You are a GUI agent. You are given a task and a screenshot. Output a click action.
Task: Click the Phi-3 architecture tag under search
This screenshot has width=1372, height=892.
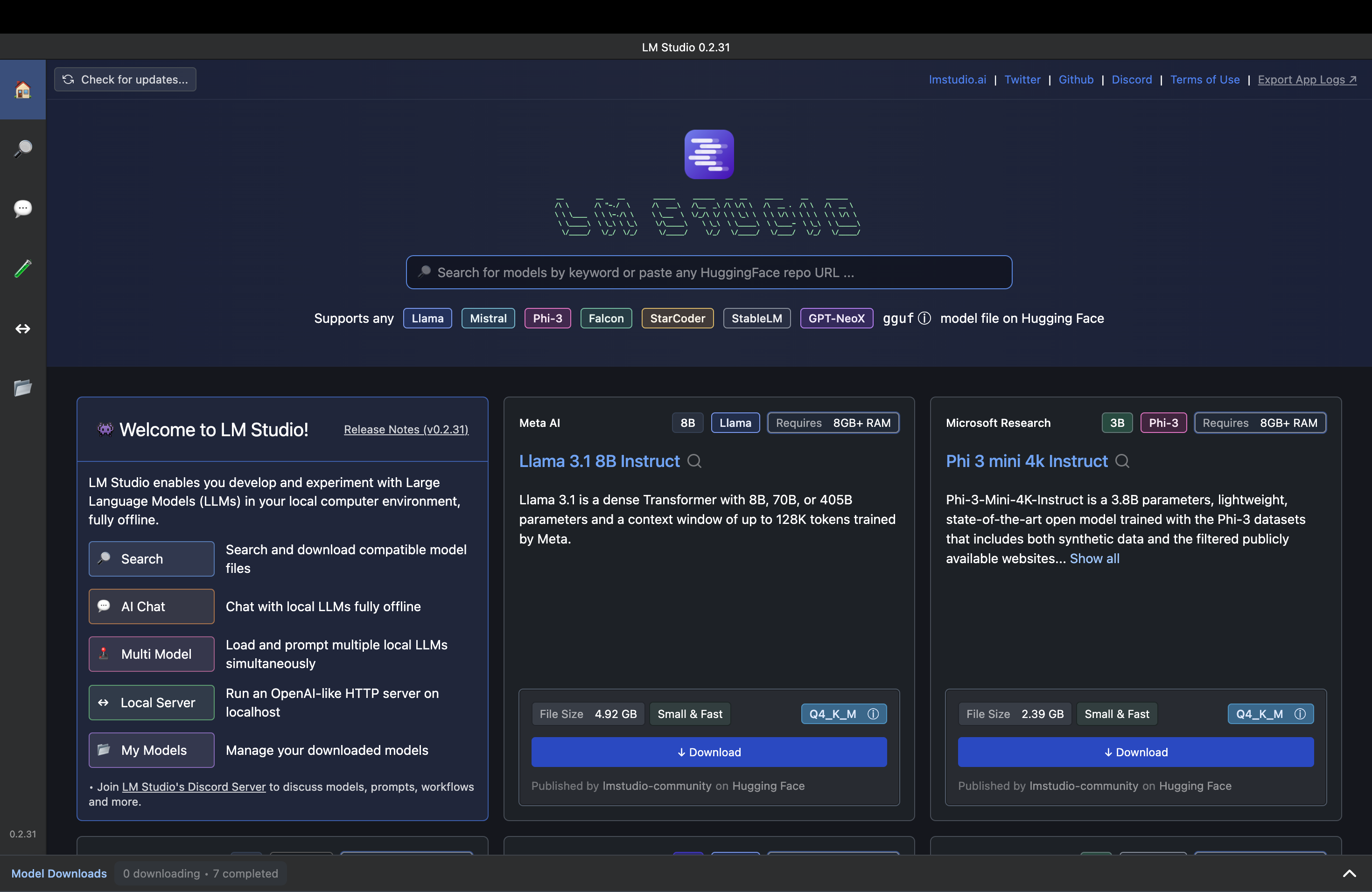pos(548,318)
